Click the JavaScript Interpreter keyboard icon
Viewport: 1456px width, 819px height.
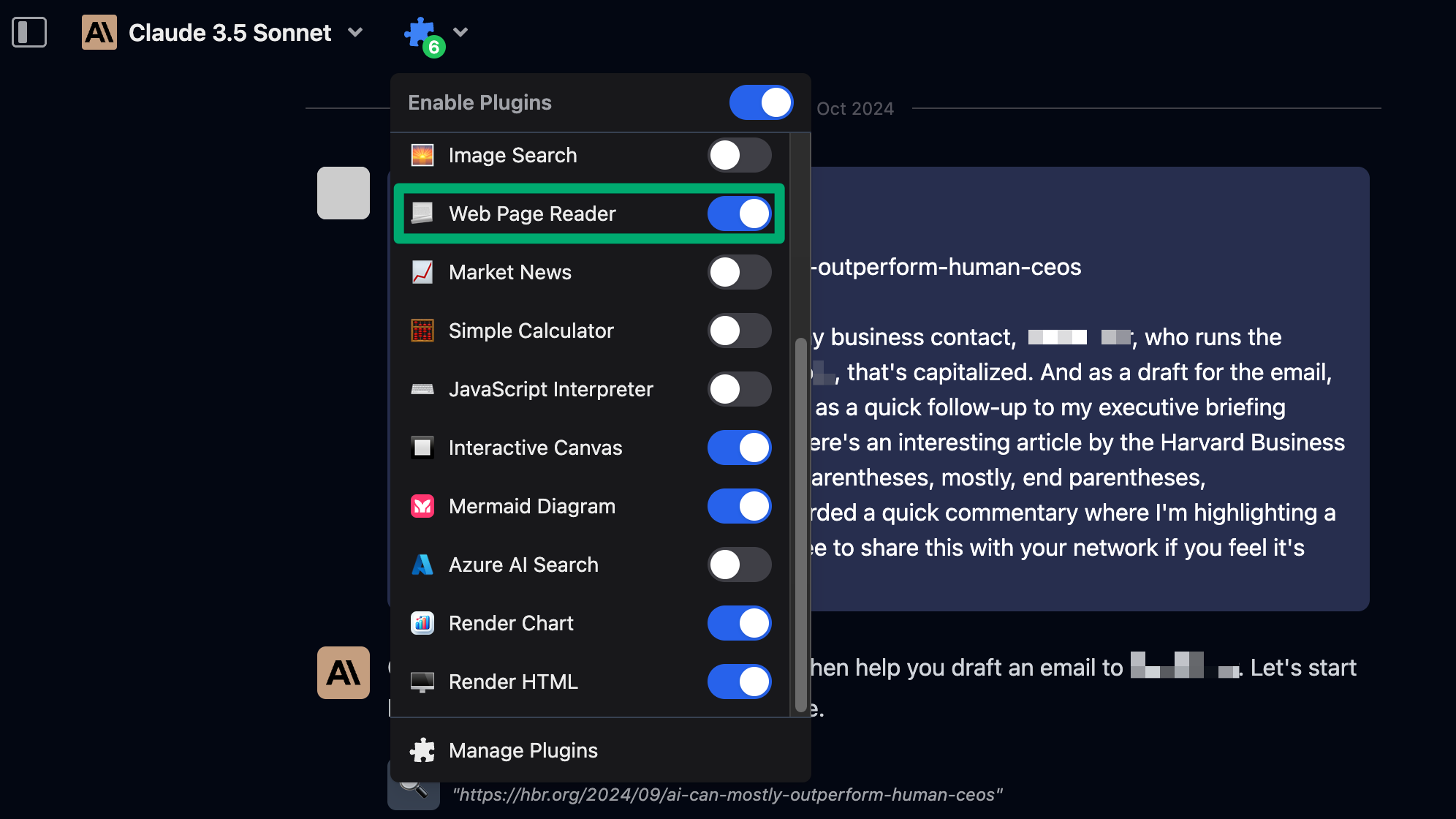click(422, 389)
